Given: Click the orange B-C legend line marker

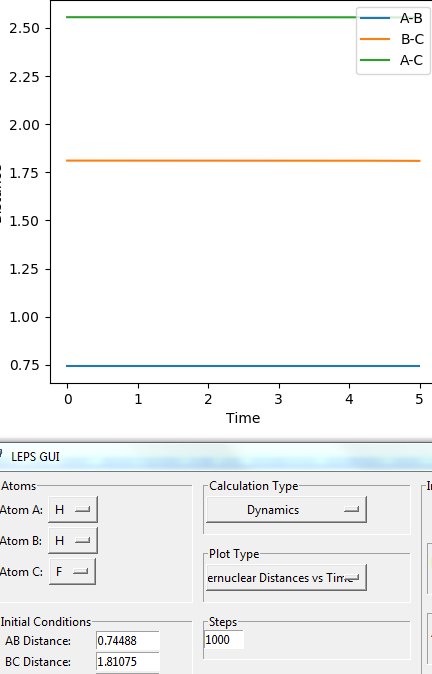Looking at the screenshot, I should click(x=374, y=39).
